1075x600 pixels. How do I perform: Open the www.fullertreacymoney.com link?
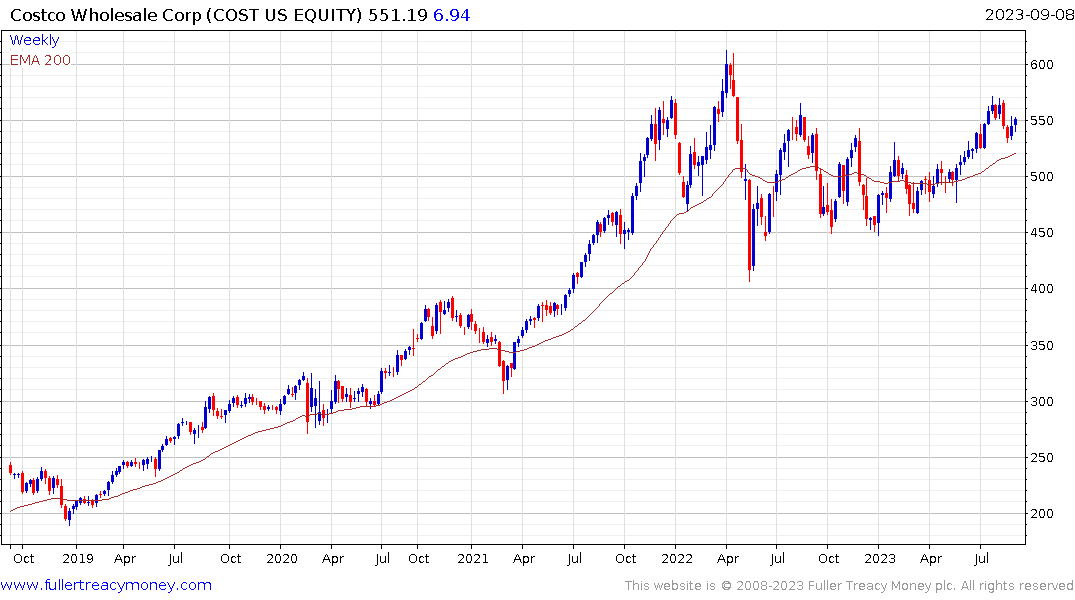[106, 585]
